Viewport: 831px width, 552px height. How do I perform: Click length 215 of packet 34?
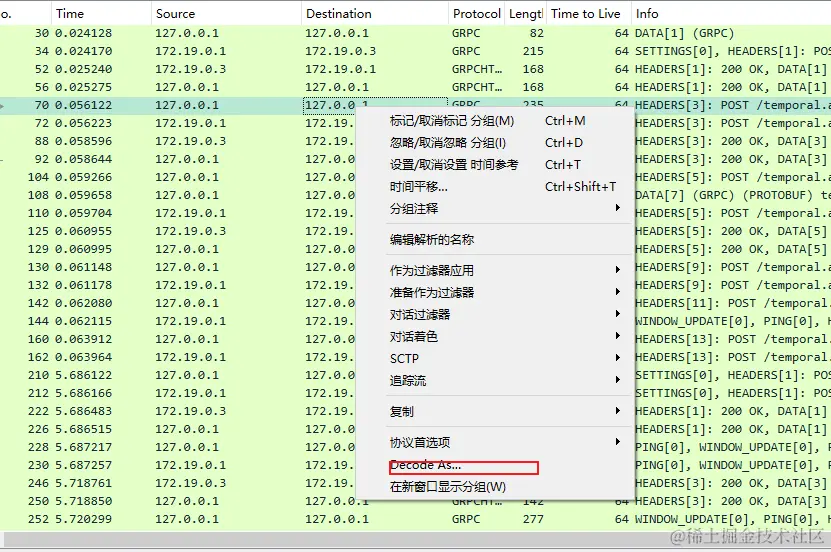(x=533, y=51)
